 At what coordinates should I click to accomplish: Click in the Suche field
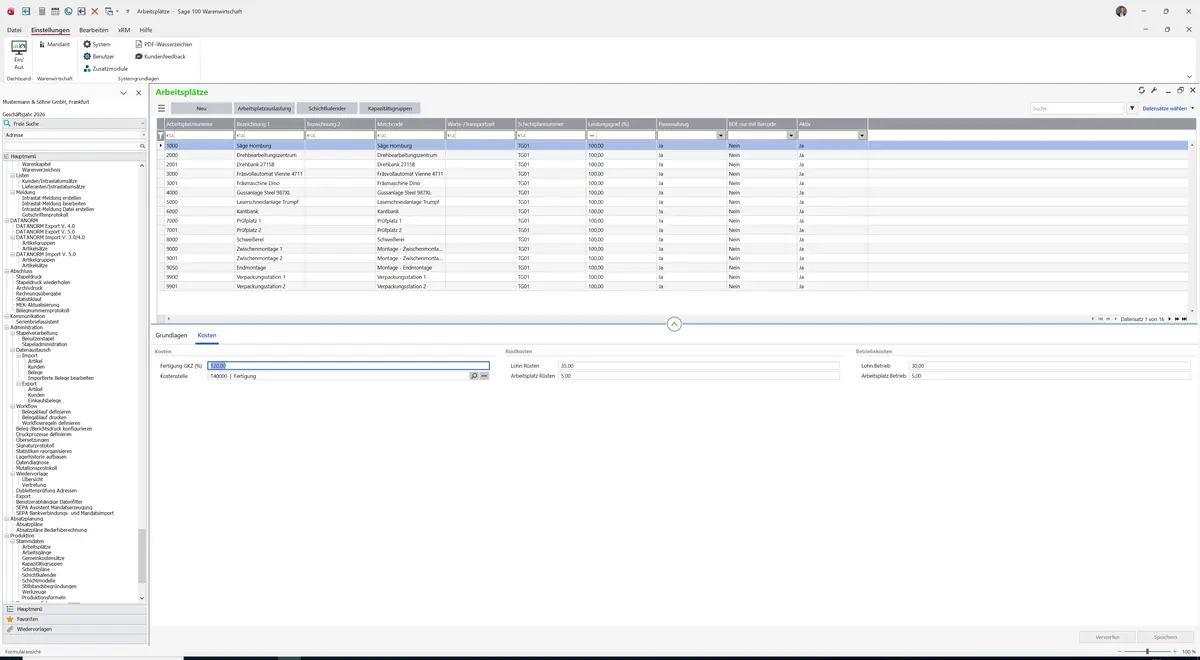[x=1078, y=108]
